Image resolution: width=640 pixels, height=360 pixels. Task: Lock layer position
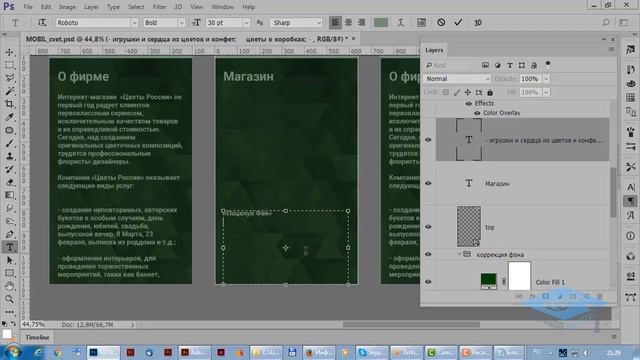click(x=468, y=92)
